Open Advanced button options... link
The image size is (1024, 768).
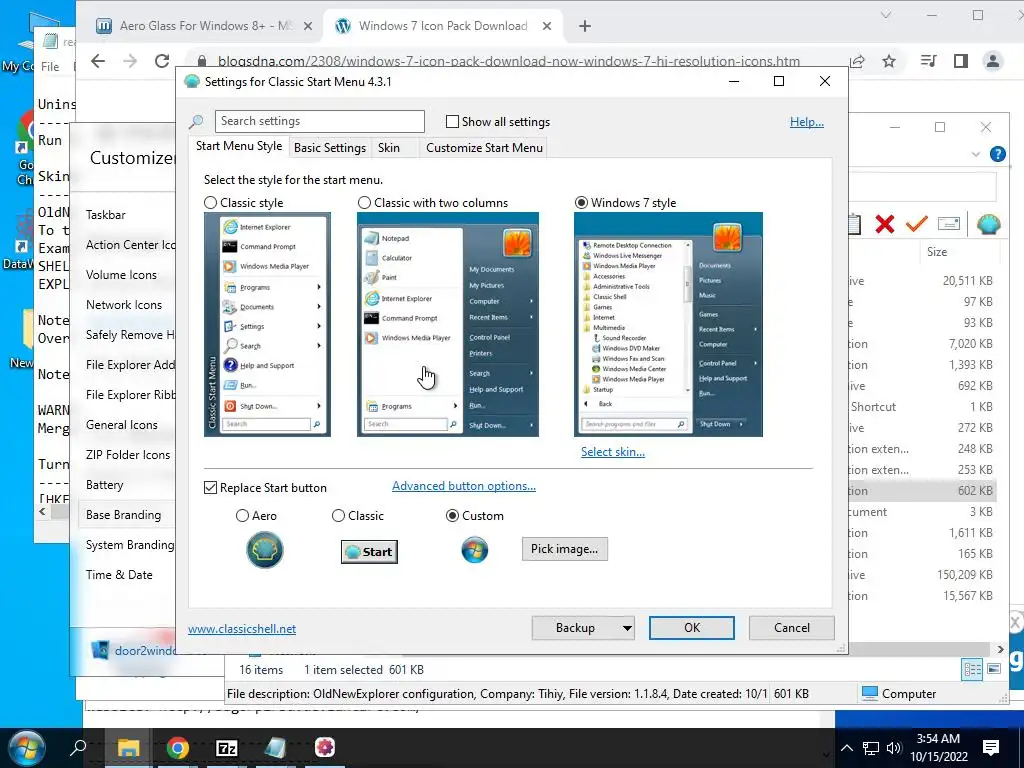click(464, 486)
